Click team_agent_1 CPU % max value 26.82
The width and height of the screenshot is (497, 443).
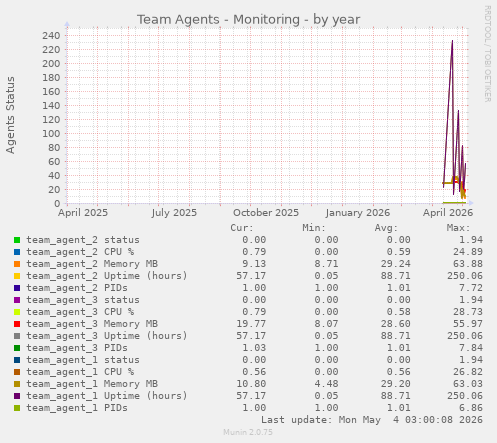click(468, 372)
